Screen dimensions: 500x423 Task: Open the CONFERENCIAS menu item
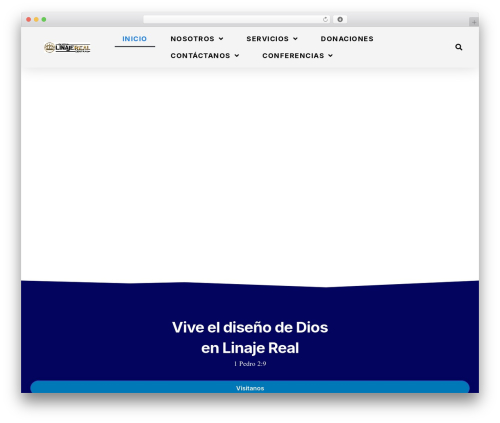(293, 55)
